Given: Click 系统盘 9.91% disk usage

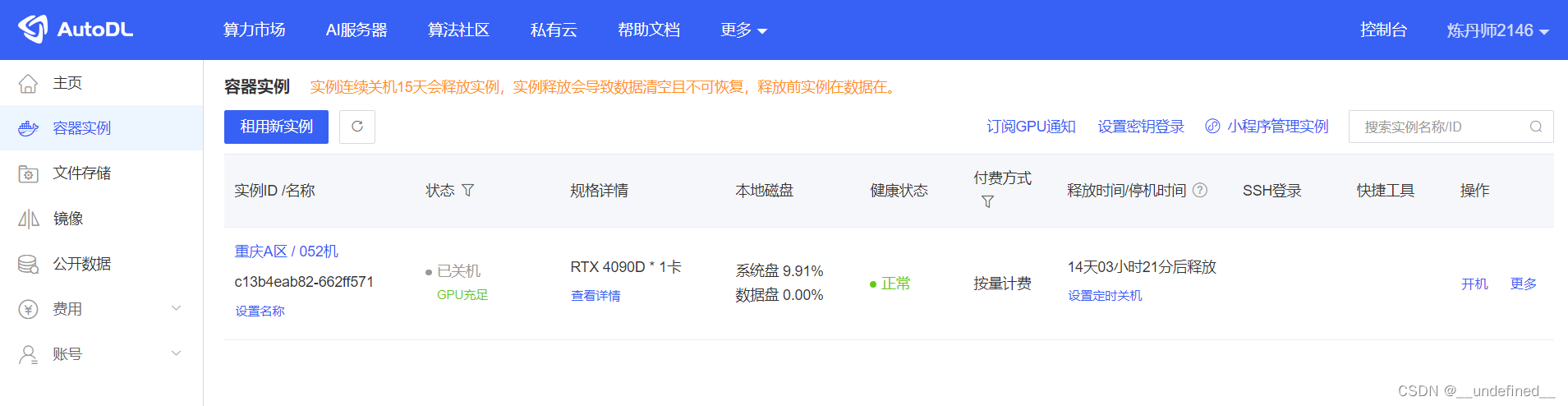Looking at the screenshot, I should coord(779,271).
